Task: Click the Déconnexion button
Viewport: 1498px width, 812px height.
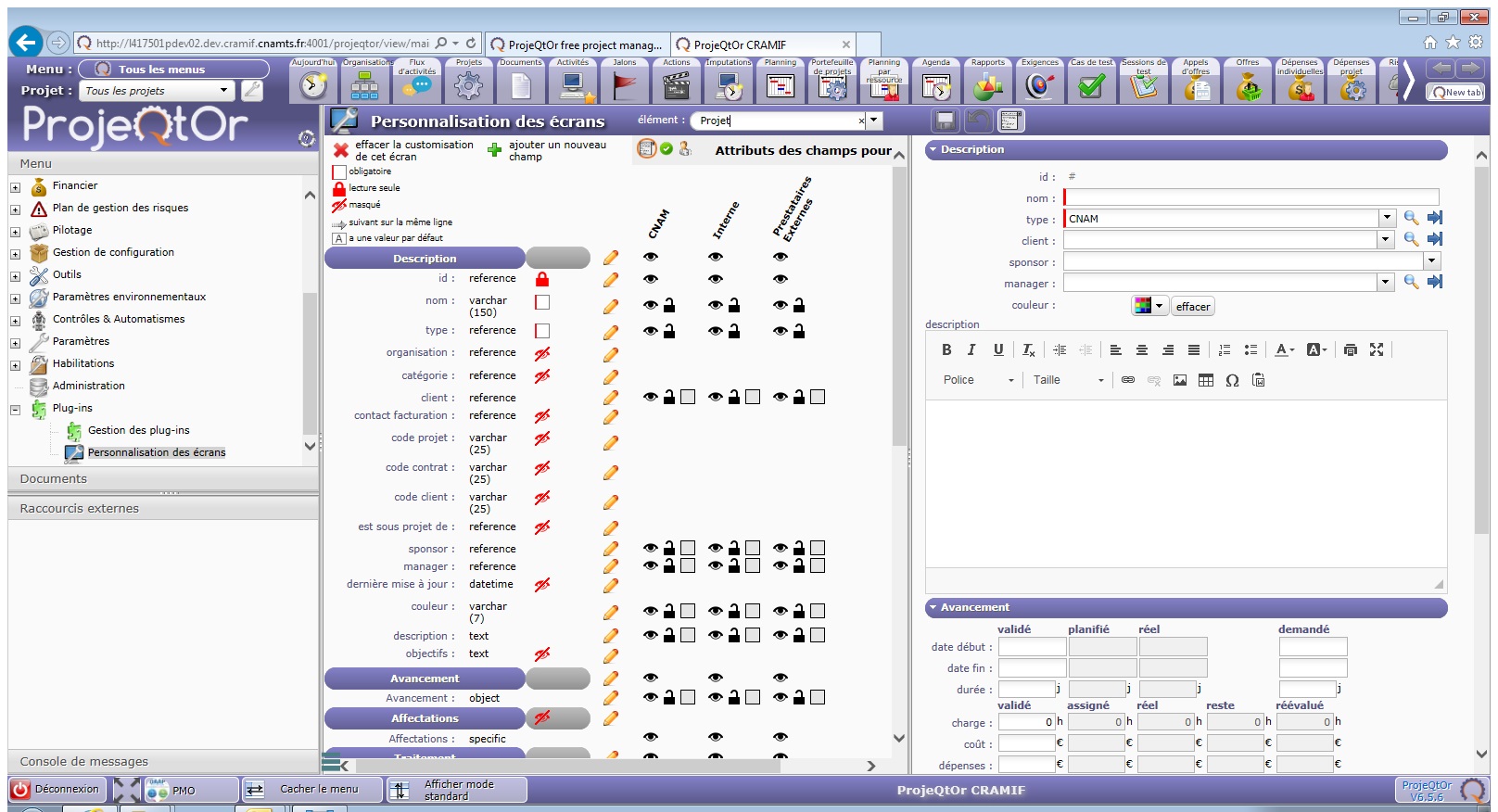Action: (x=57, y=790)
